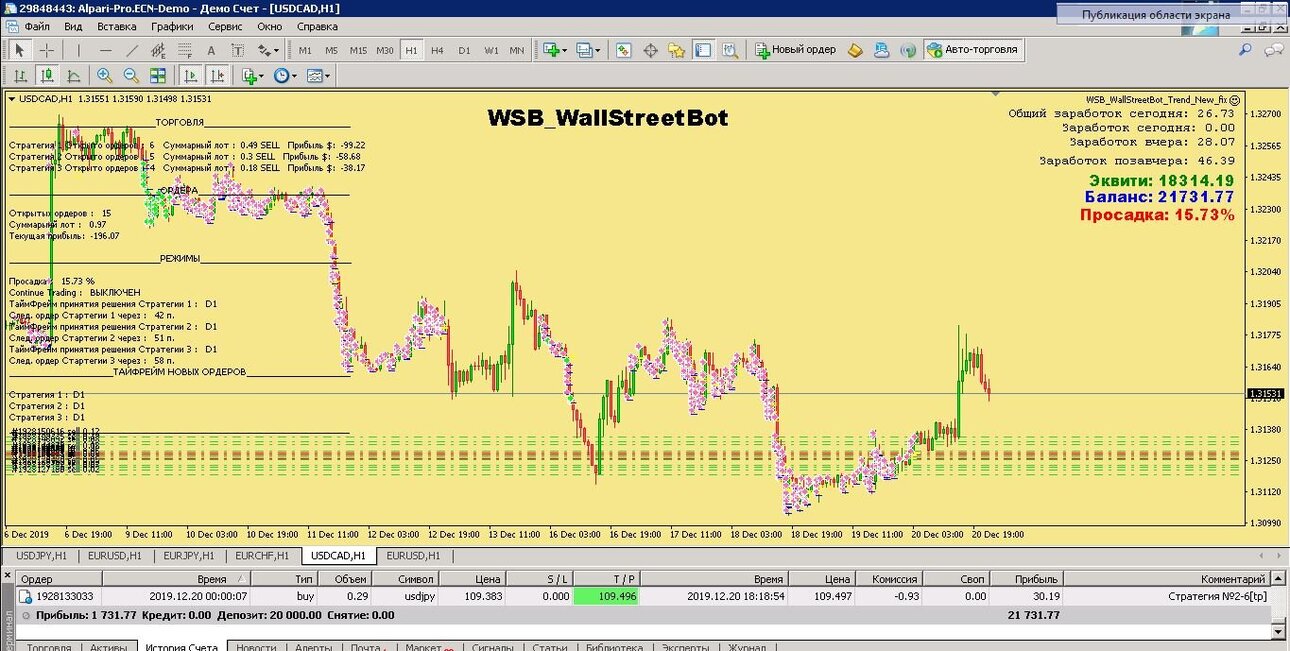Open the New chart dropdown

(555, 50)
